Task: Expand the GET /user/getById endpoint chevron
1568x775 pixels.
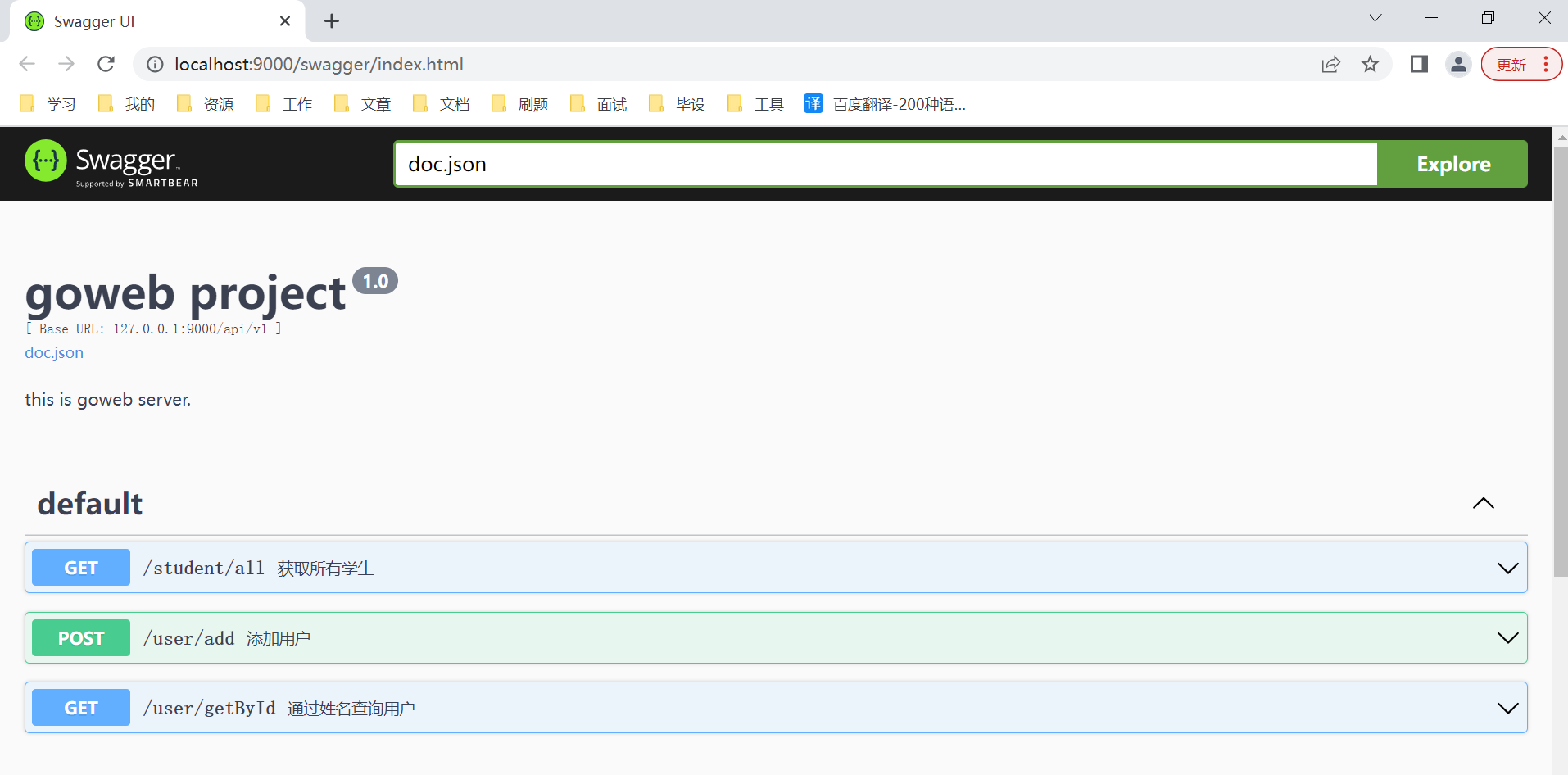Action: coord(1507,708)
